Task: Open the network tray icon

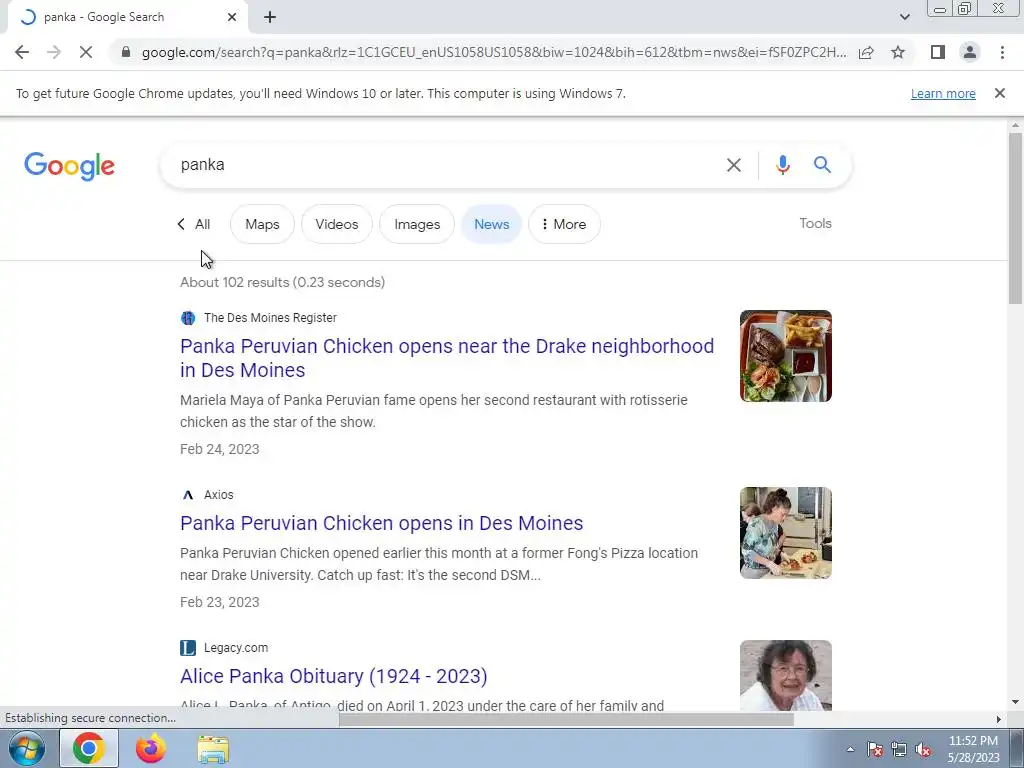Action: pos(899,749)
